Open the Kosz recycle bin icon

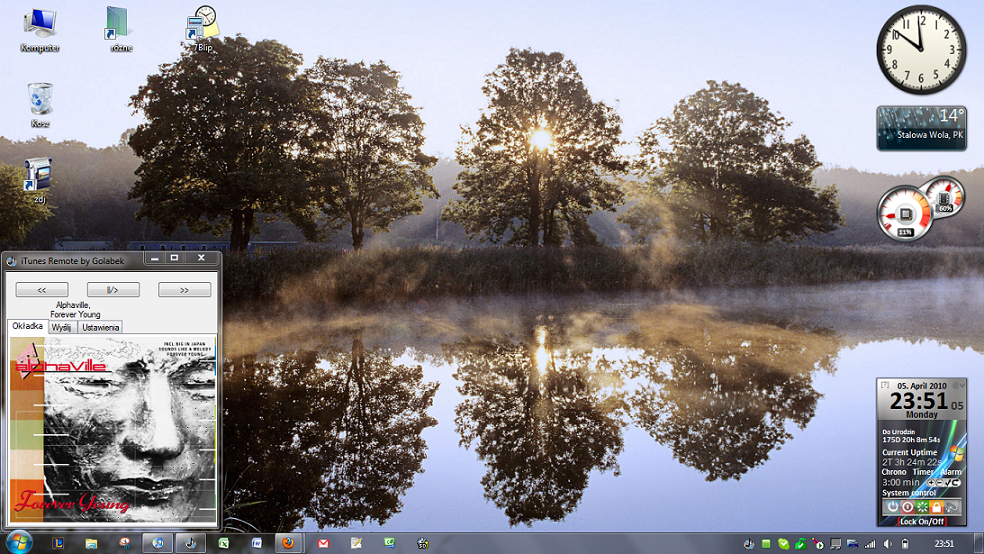click(40, 104)
